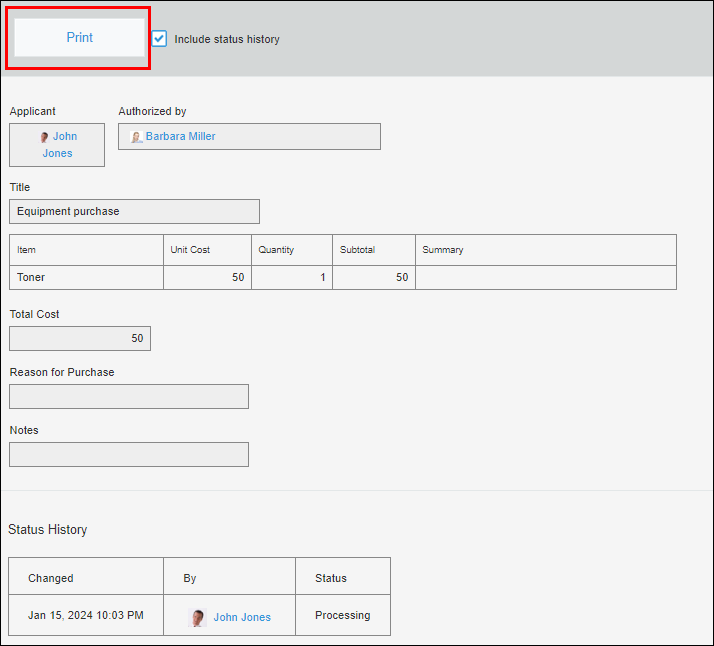Screen dimensions: 714x646
Task: Click the empty Summary cell in Toner row
Action: click(545, 277)
